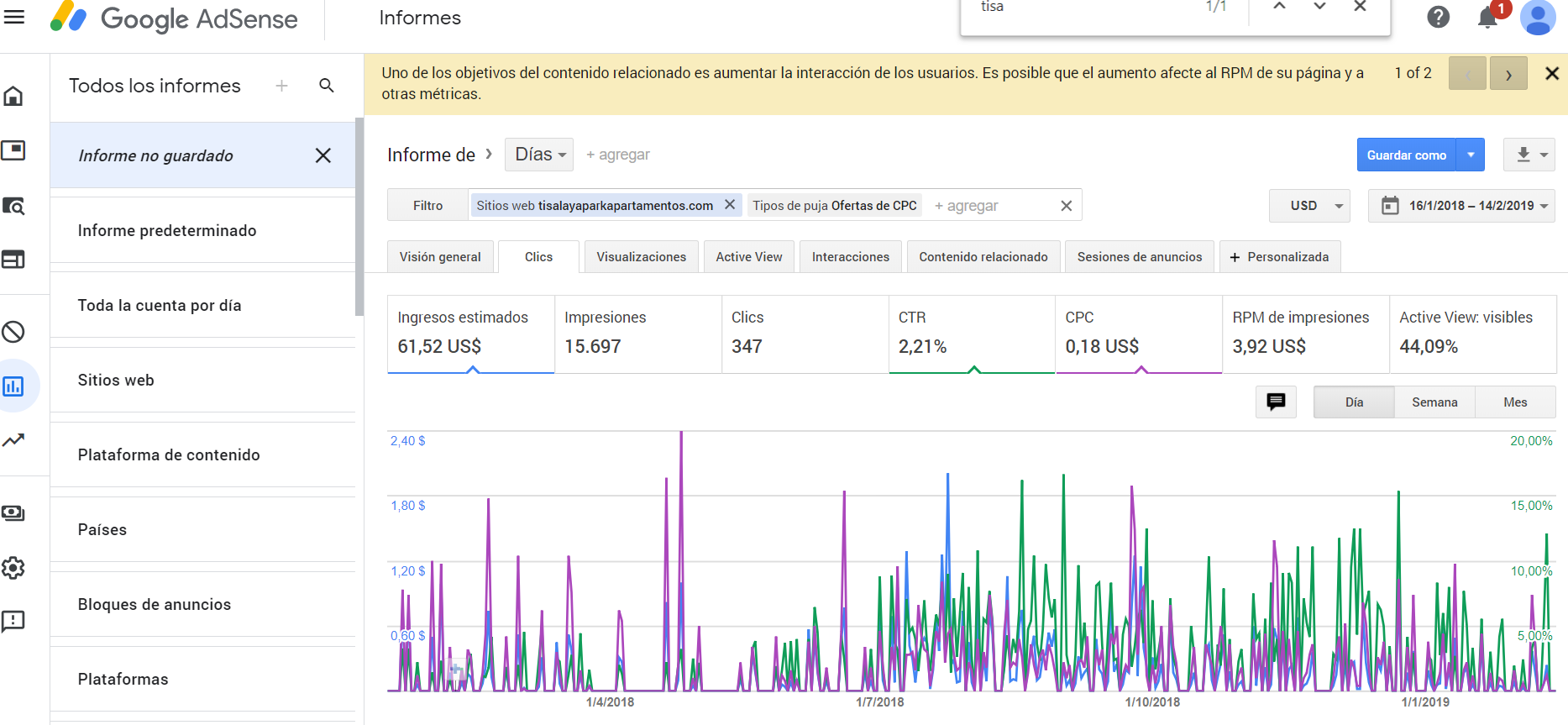Open the chart annotations comment icon
The width and height of the screenshot is (1568, 725).
click(x=1276, y=402)
